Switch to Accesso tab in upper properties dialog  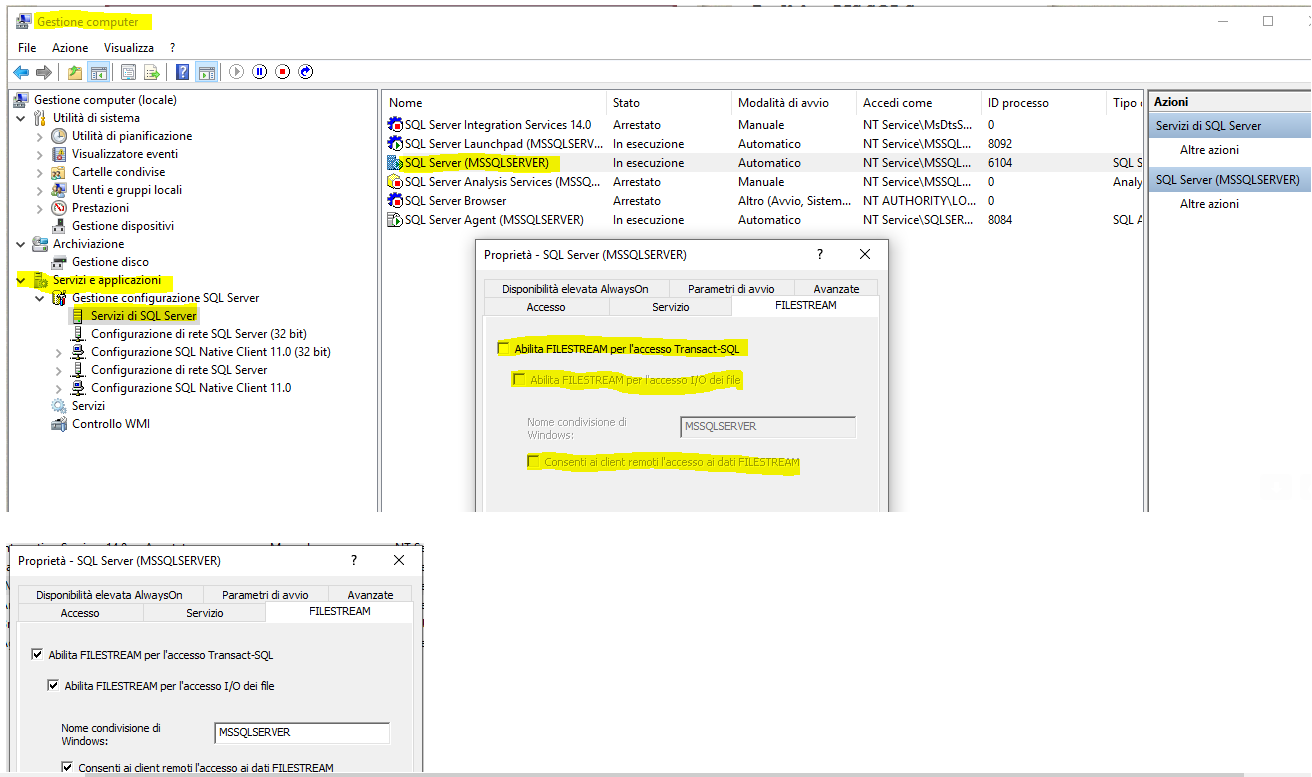(546, 307)
